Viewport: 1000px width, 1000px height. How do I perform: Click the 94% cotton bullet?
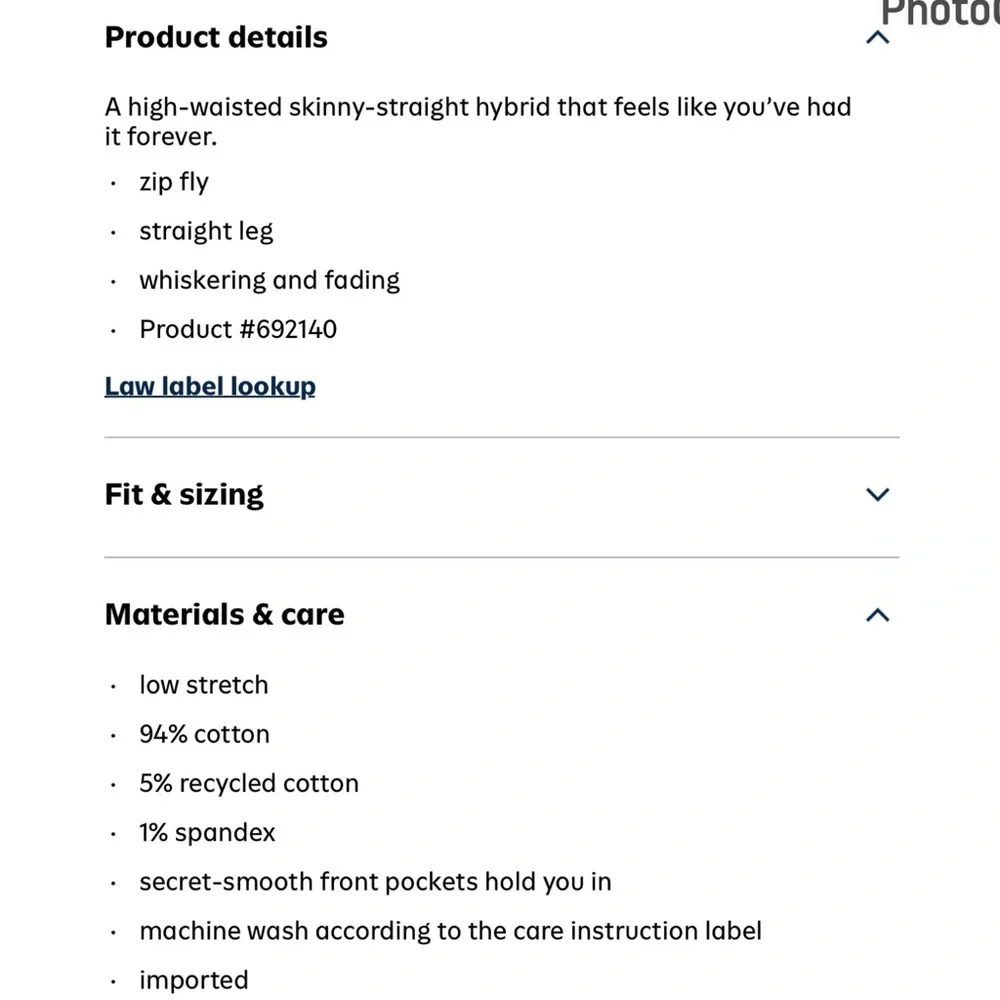[204, 734]
